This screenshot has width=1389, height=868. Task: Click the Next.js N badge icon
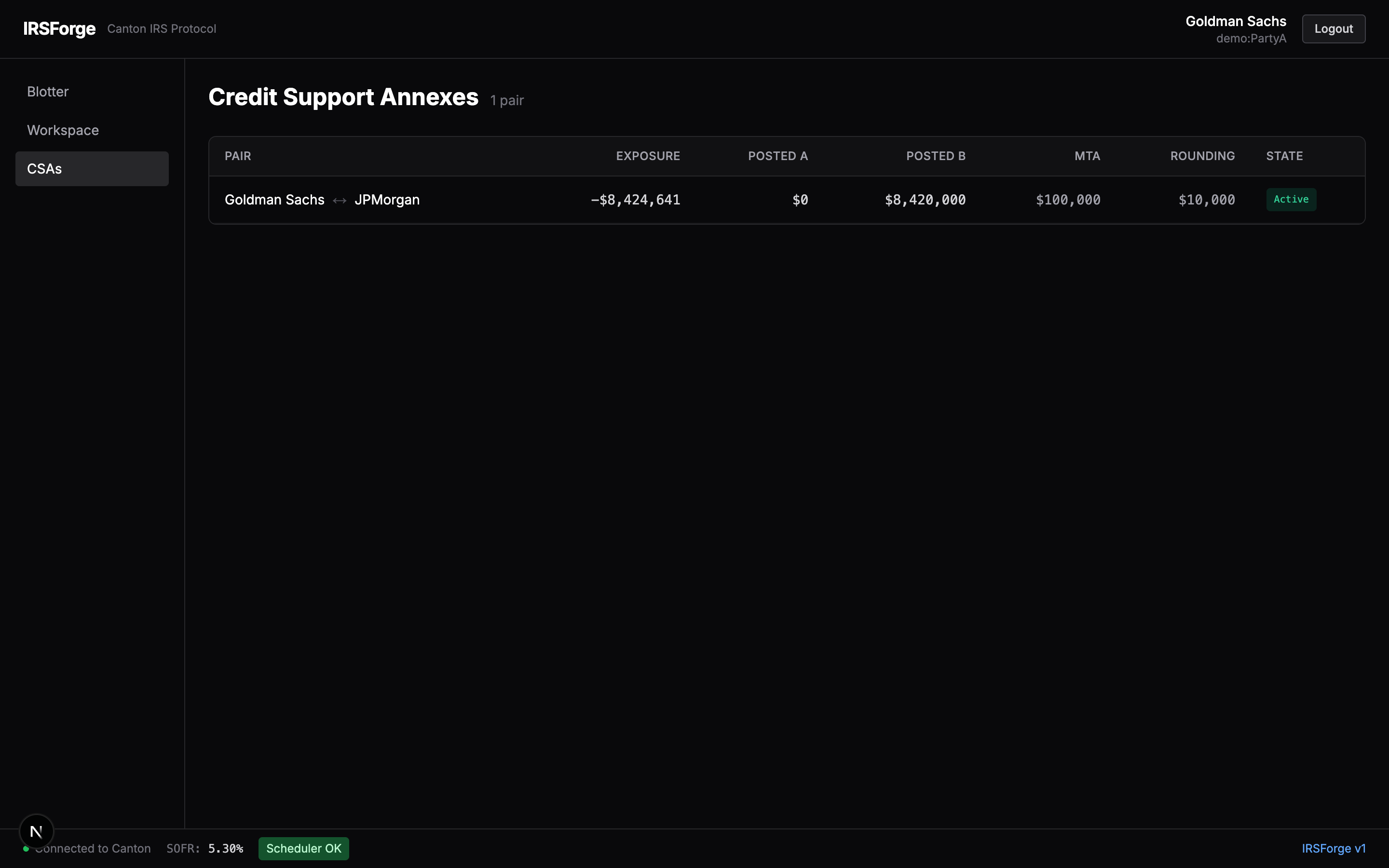tap(36, 831)
